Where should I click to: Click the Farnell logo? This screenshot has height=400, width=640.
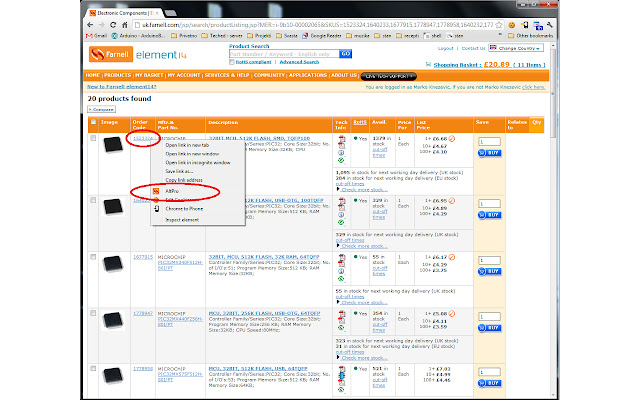111,54
